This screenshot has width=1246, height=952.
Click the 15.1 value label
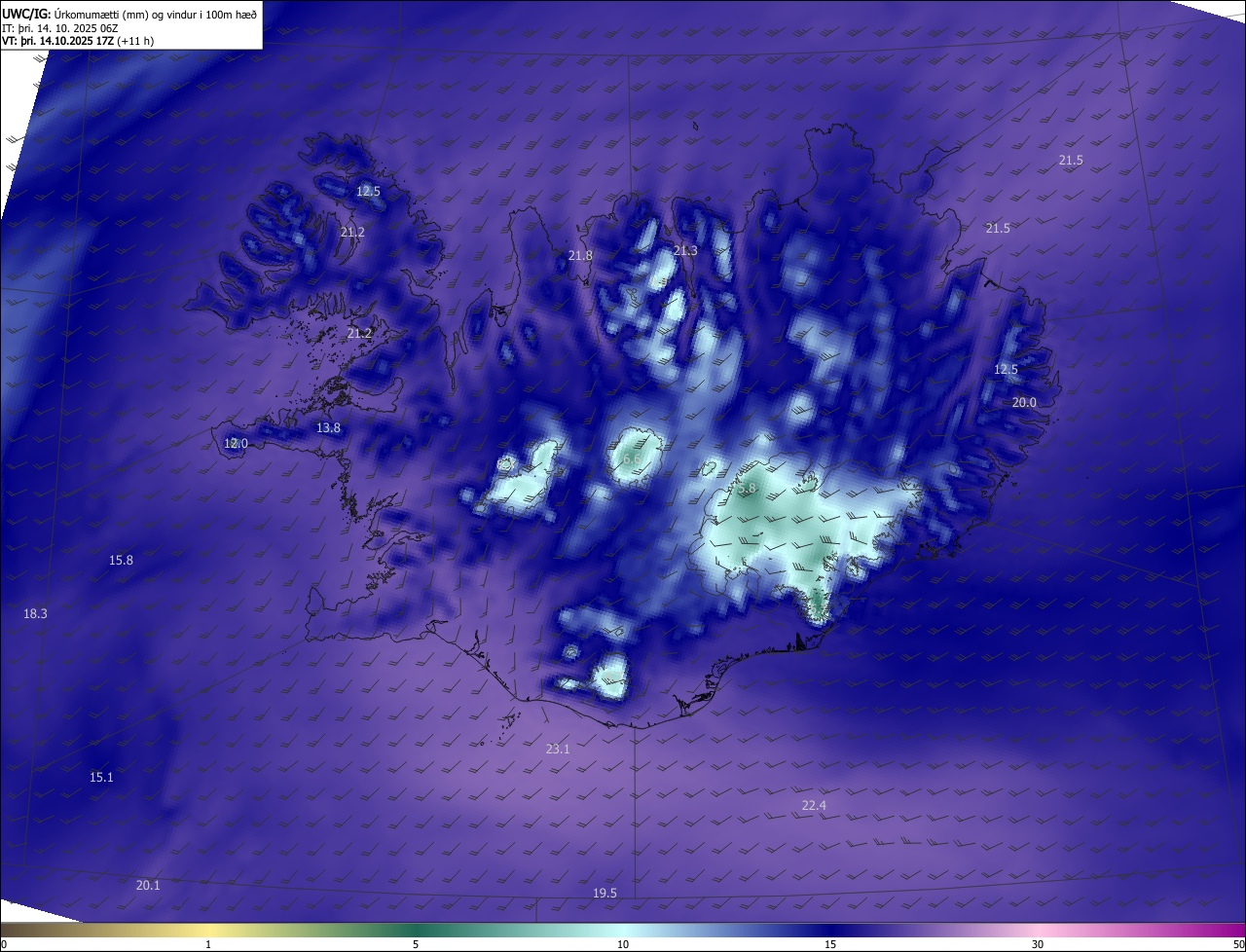[x=101, y=777]
